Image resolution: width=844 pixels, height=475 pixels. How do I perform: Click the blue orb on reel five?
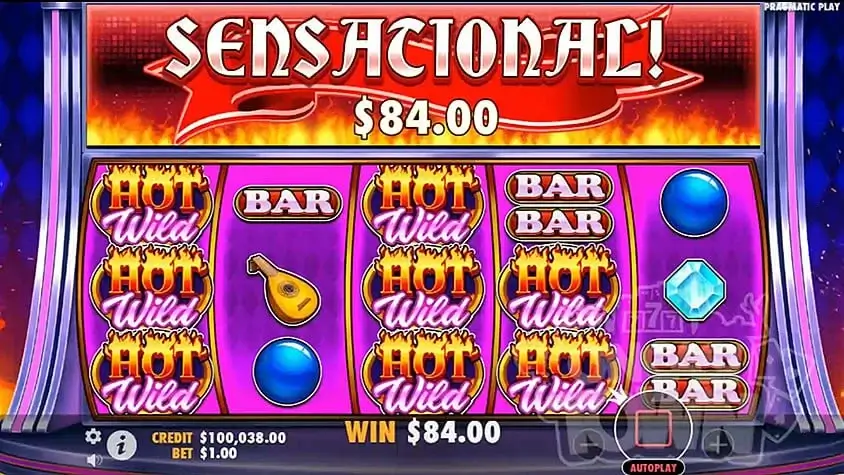(694, 202)
